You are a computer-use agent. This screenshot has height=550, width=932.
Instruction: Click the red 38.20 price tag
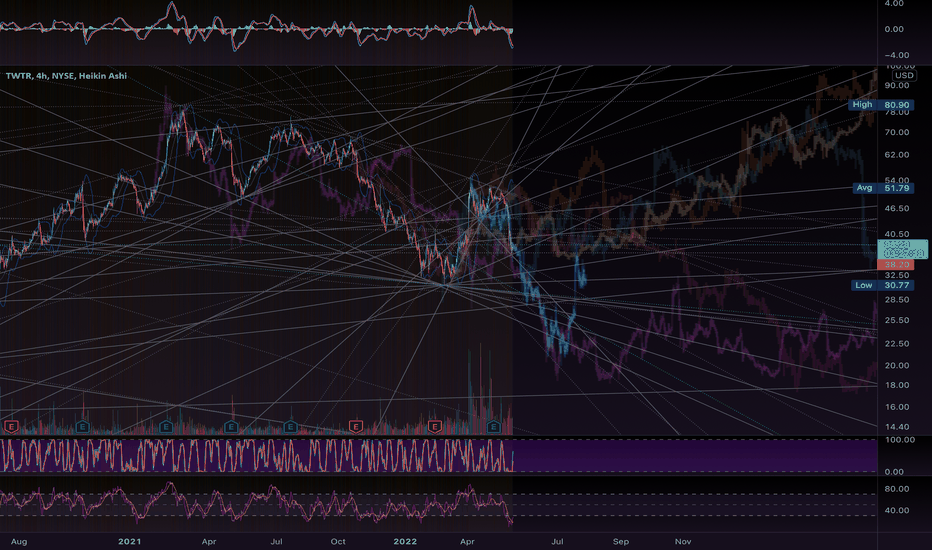(x=897, y=264)
